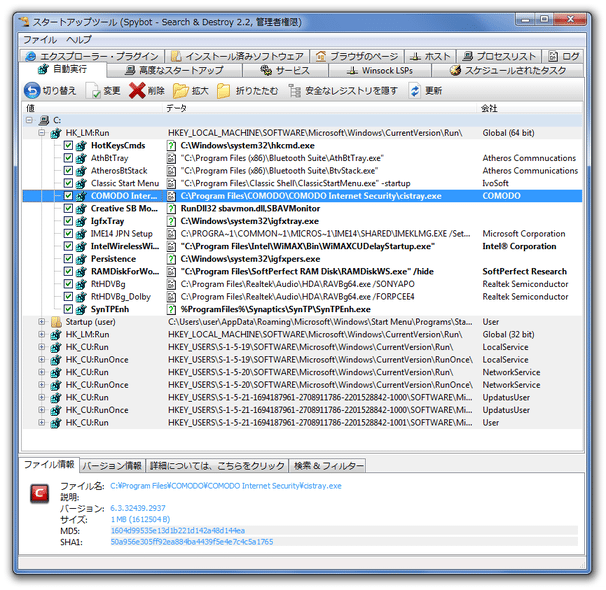606x590 pixels.
Task: Switch to the サービス tab
Action: pos(285,71)
